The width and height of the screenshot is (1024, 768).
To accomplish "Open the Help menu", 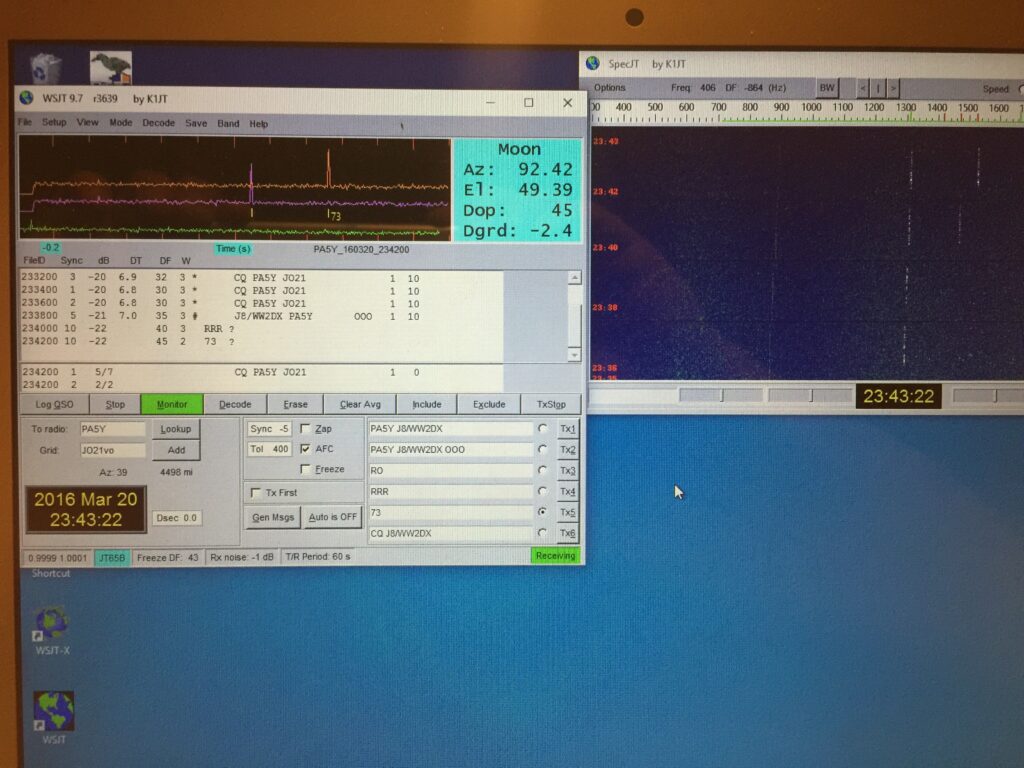I will pyautogui.click(x=259, y=123).
